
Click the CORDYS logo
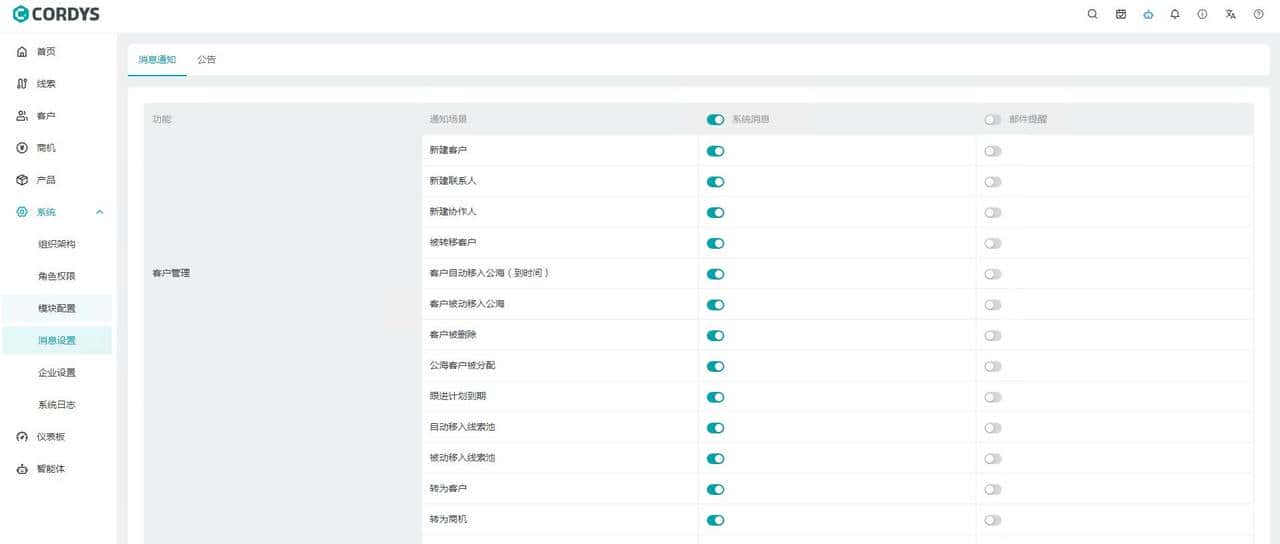[x=56, y=14]
